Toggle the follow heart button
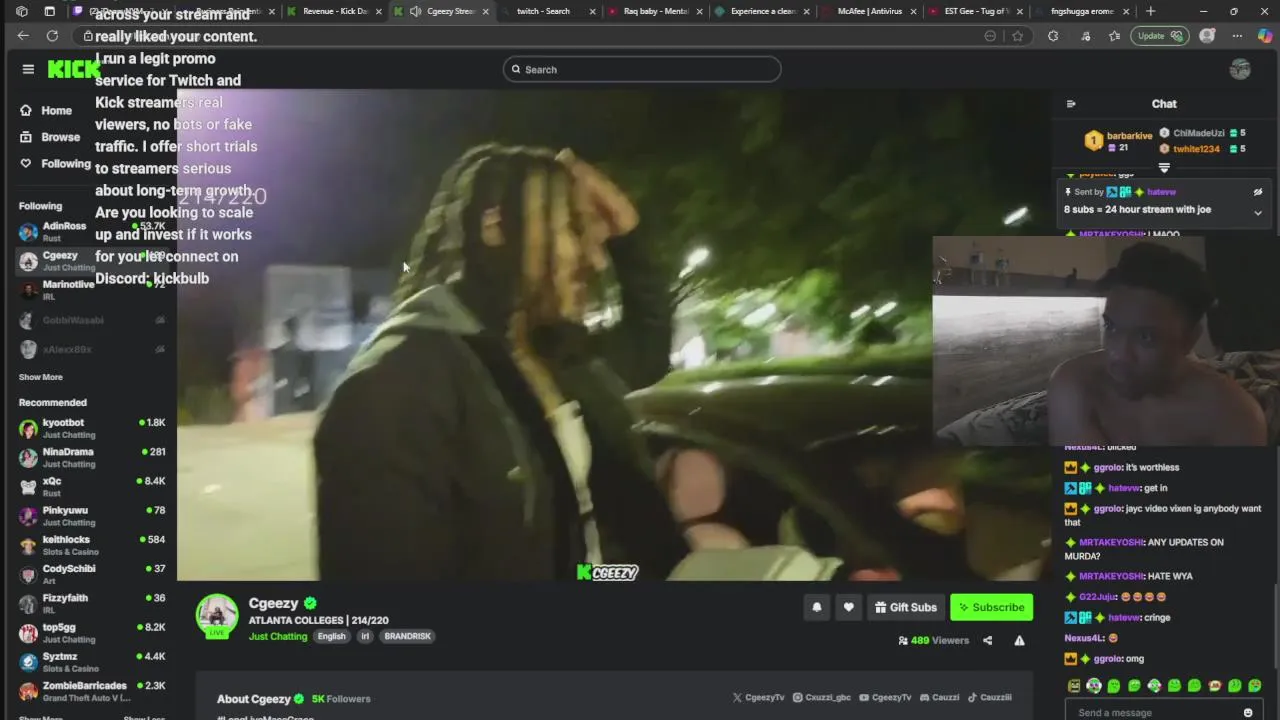This screenshot has height=720, width=1280. [849, 607]
